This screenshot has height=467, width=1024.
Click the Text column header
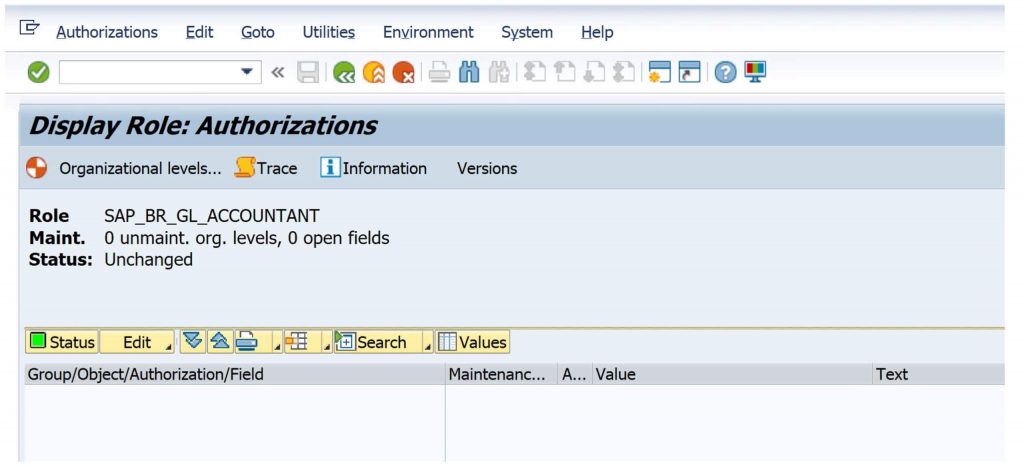pyautogui.click(x=938, y=374)
